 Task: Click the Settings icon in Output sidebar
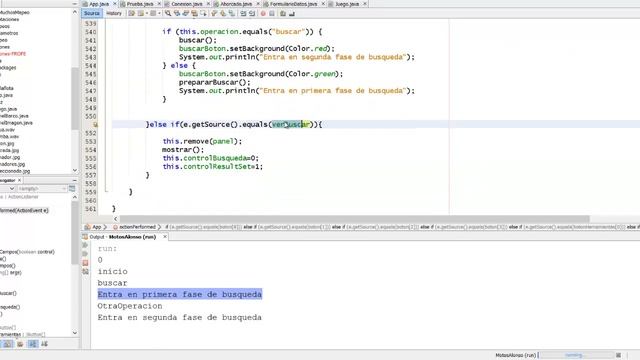coord(85,271)
